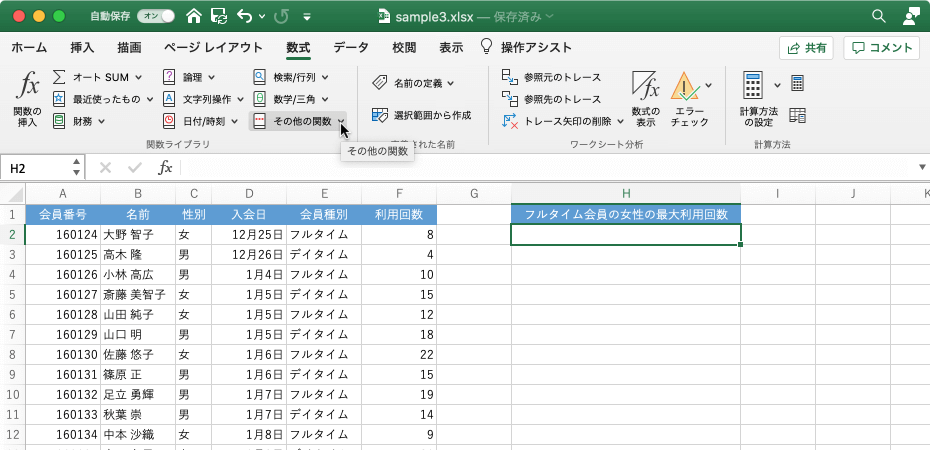Click the Name Box showing H2
This screenshot has width=930, height=450.
tap(37, 169)
